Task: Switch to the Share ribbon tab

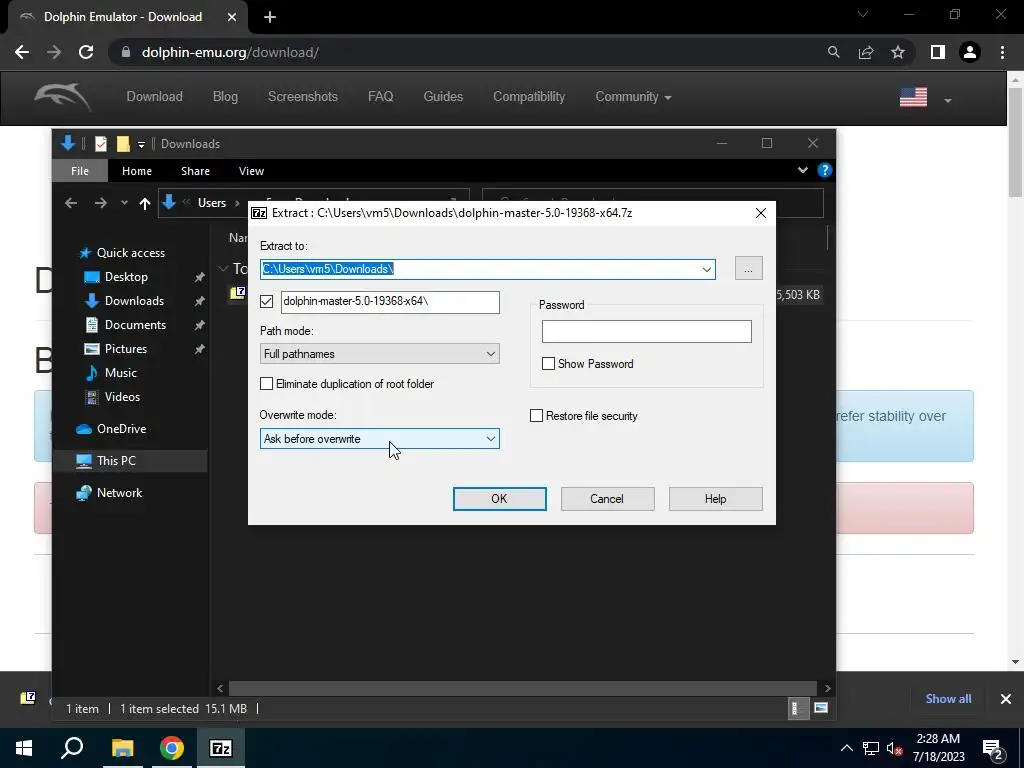Action: (x=195, y=171)
